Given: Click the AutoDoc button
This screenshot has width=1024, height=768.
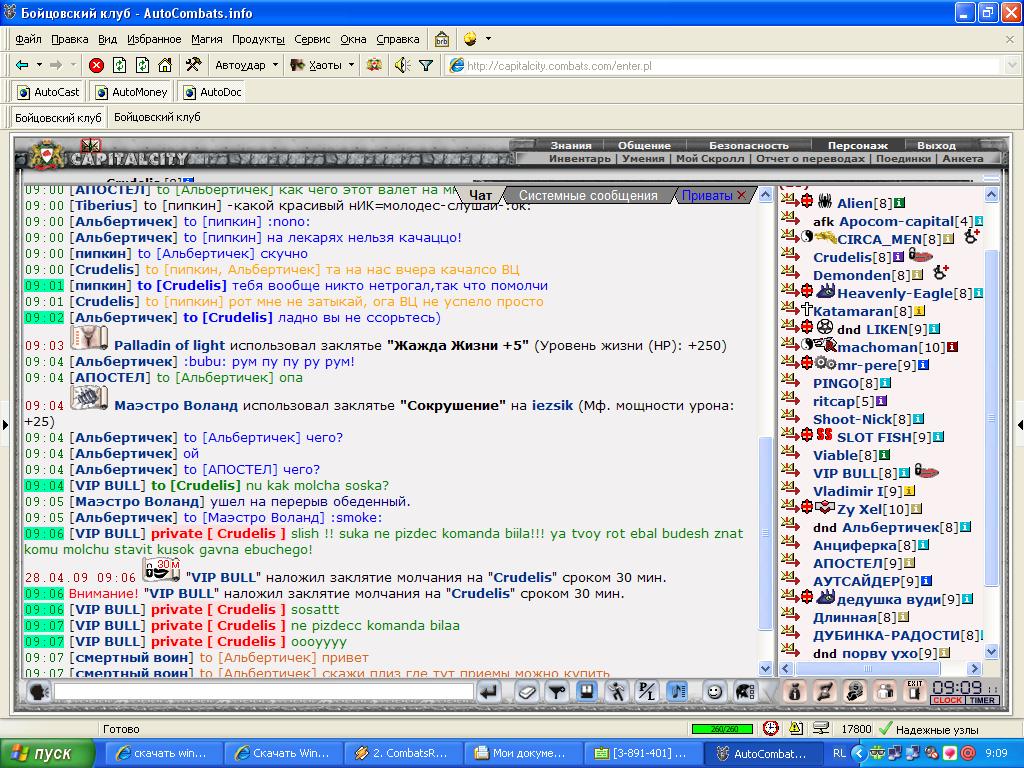Looking at the screenshot, I should pyautogui.click(x=213, y=92).
